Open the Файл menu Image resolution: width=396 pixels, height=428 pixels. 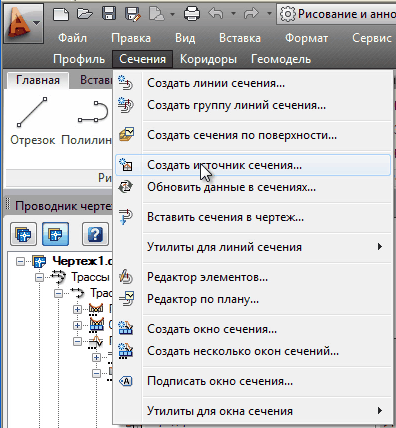[72, 38]
